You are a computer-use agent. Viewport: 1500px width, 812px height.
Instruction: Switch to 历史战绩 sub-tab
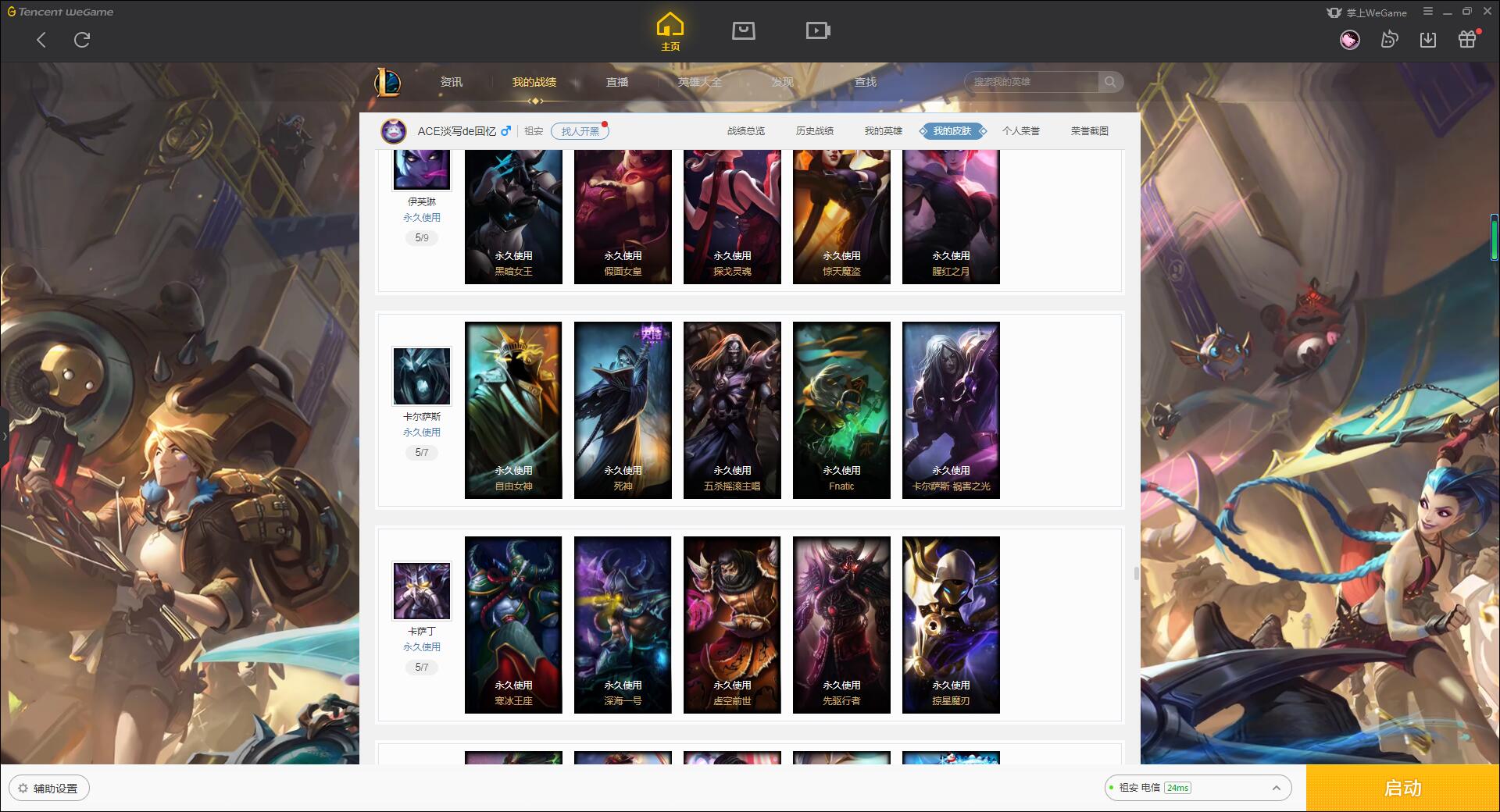coord(815,131)
